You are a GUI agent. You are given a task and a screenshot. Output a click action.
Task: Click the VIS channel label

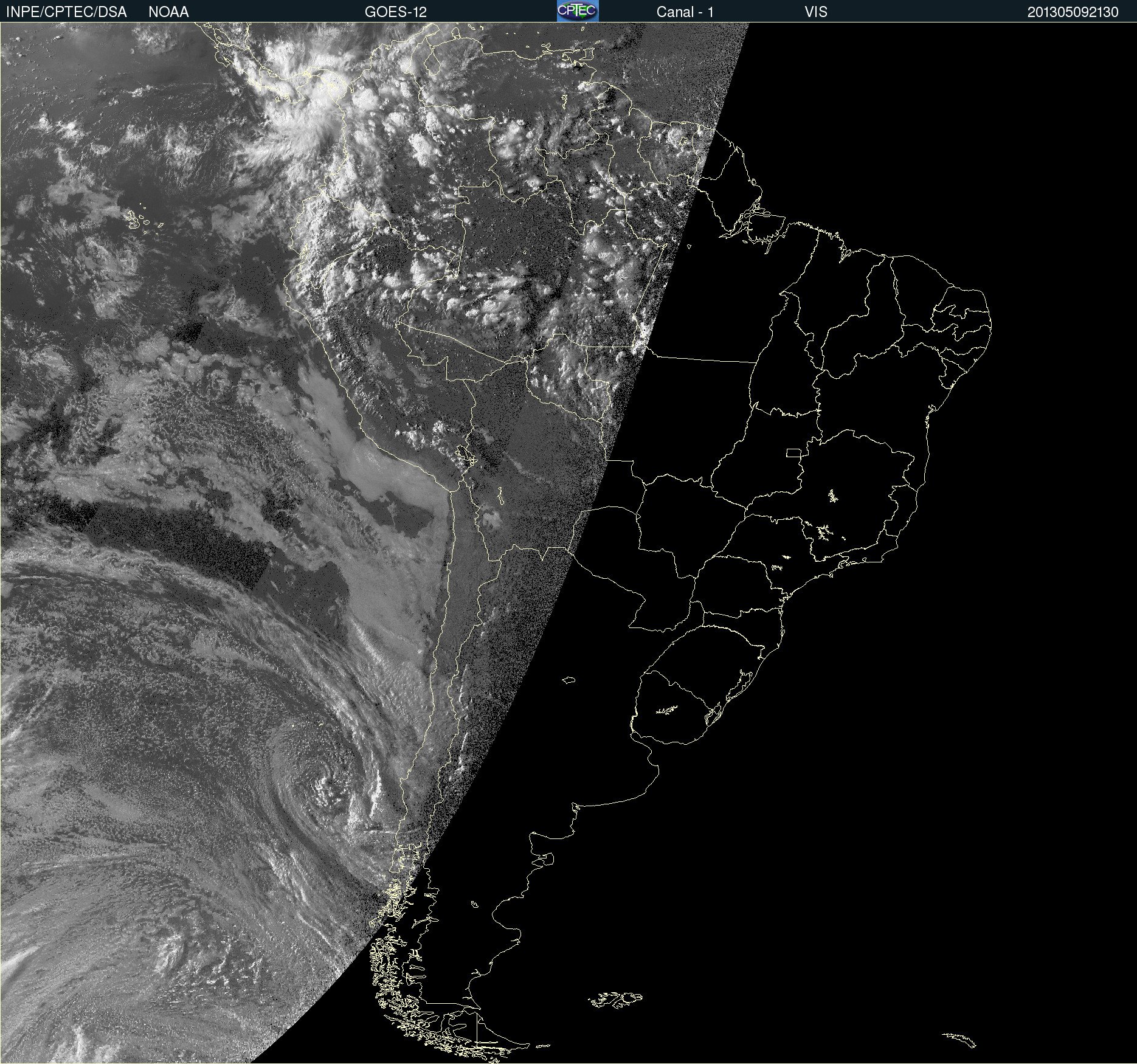pos(815,12)
